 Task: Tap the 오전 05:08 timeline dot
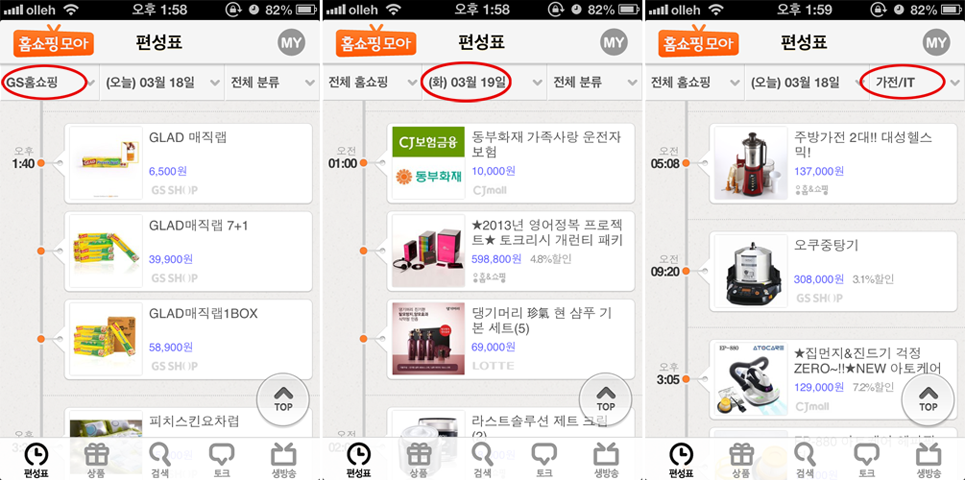pos(686,163)
